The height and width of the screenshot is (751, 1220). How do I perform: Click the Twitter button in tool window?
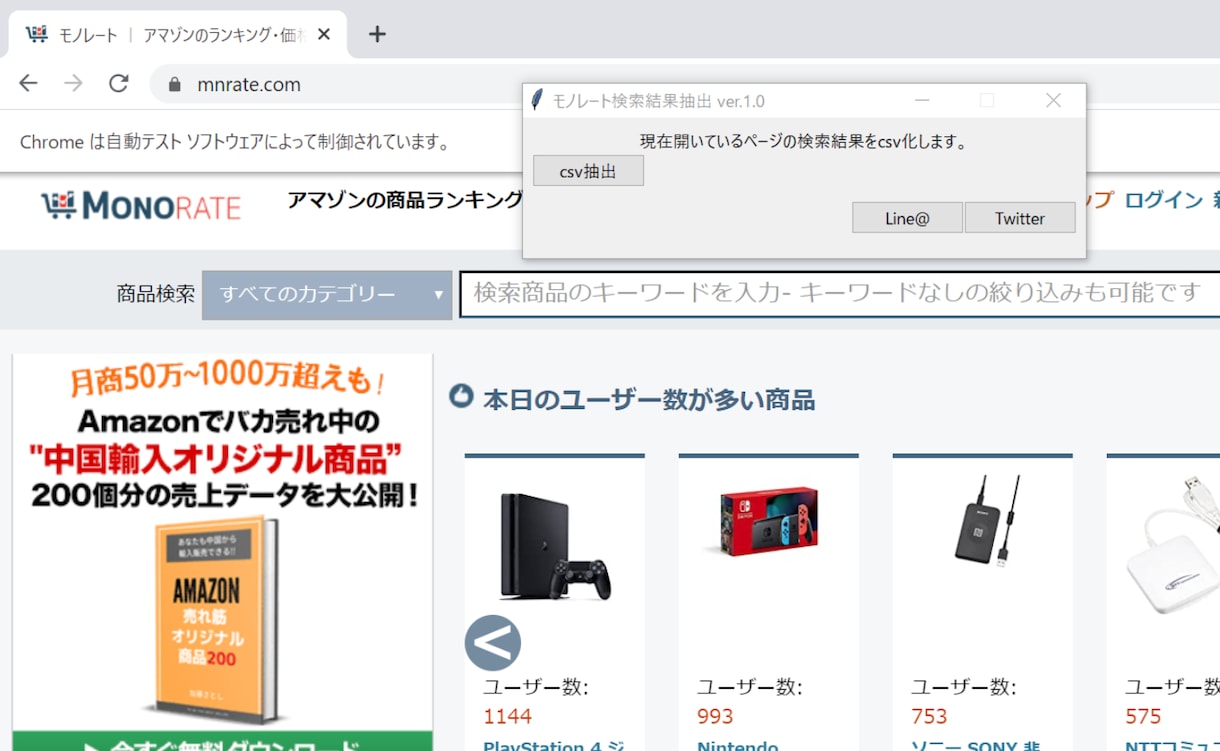click(x=1020, y=218)
